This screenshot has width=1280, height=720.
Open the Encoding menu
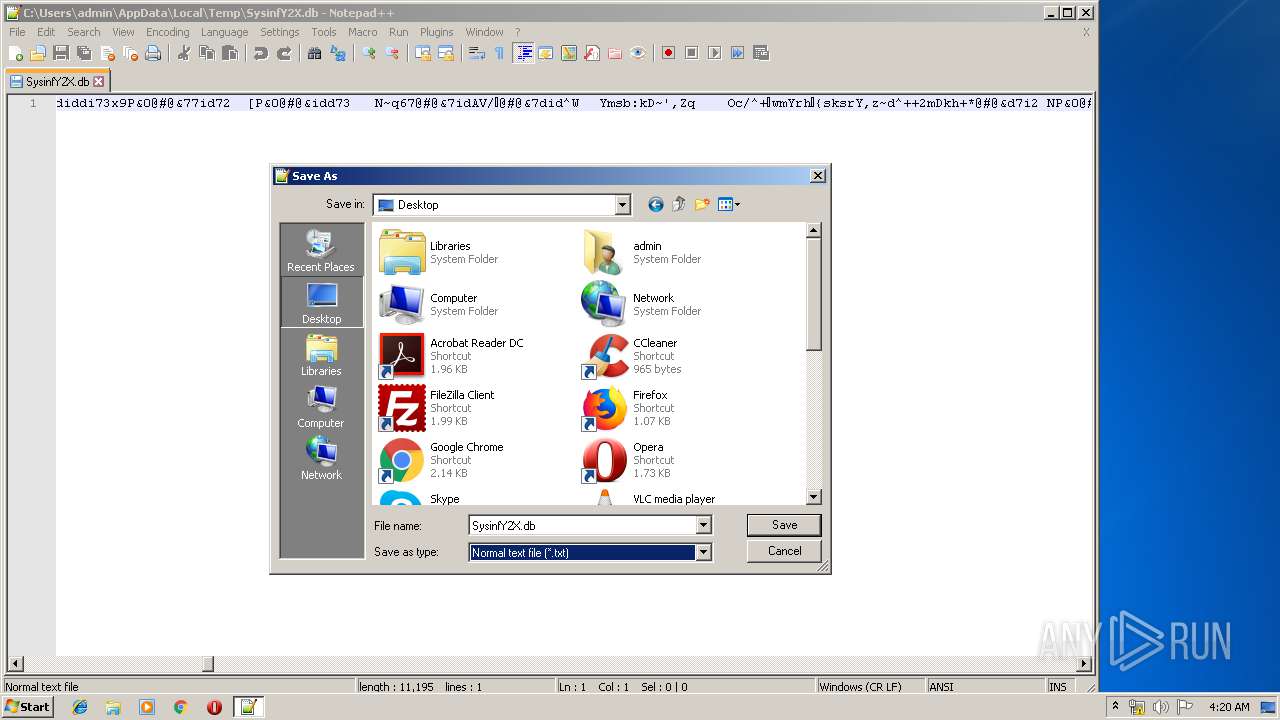(167, 32)
